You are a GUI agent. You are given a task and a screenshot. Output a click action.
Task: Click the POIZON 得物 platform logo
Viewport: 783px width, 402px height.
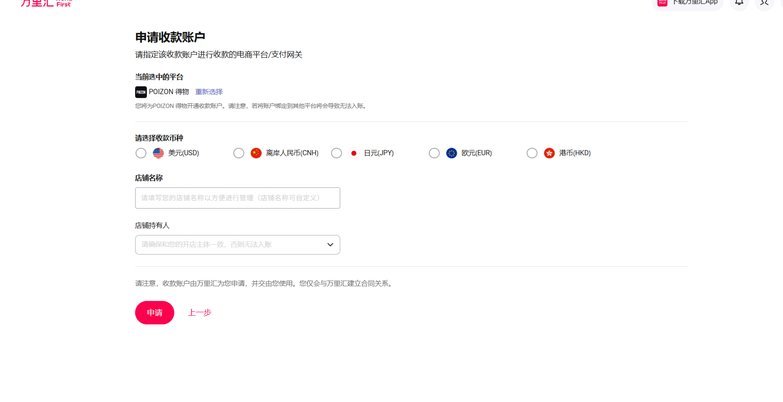click(141, 92)
